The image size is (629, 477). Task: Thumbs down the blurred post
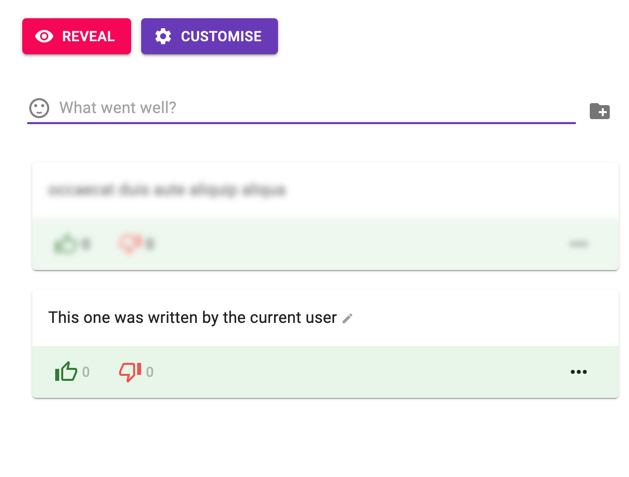tap(130, 244)
